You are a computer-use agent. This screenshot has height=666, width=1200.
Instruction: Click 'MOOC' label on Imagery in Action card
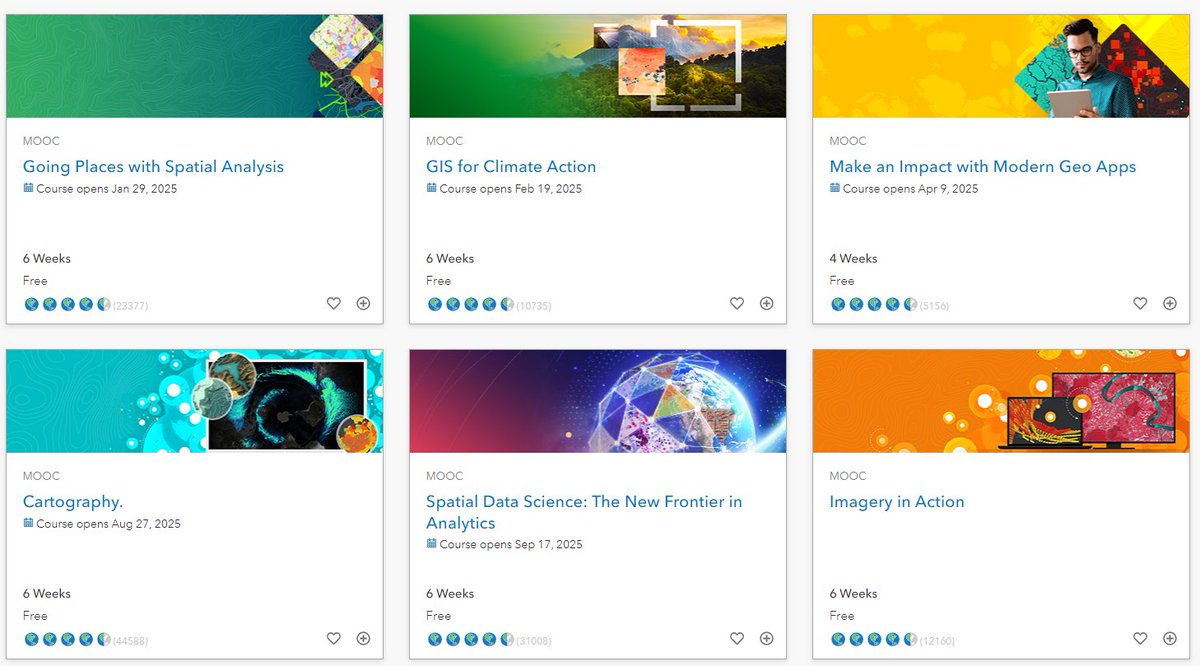tap(848, 476)
